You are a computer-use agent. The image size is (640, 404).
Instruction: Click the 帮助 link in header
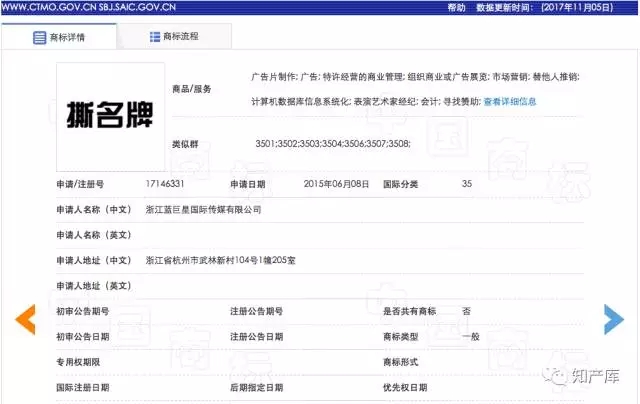point(456,7)
